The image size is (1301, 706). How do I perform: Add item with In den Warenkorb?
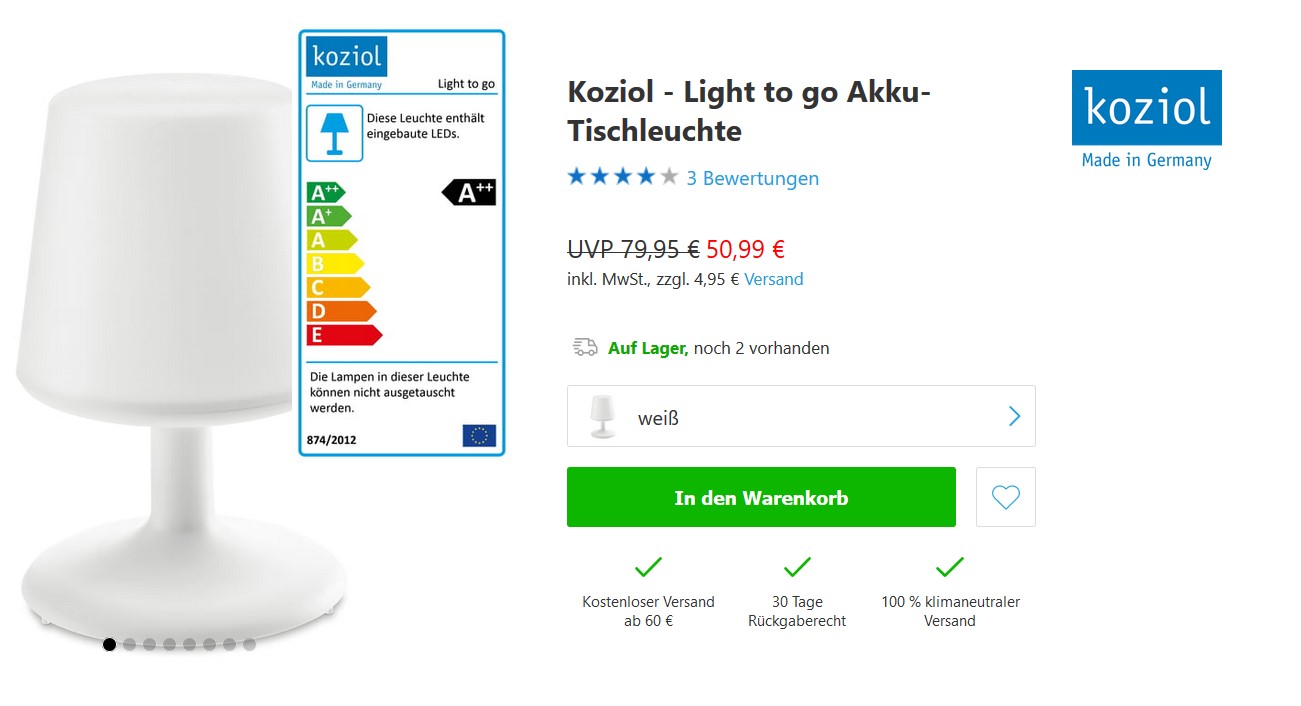761,497
